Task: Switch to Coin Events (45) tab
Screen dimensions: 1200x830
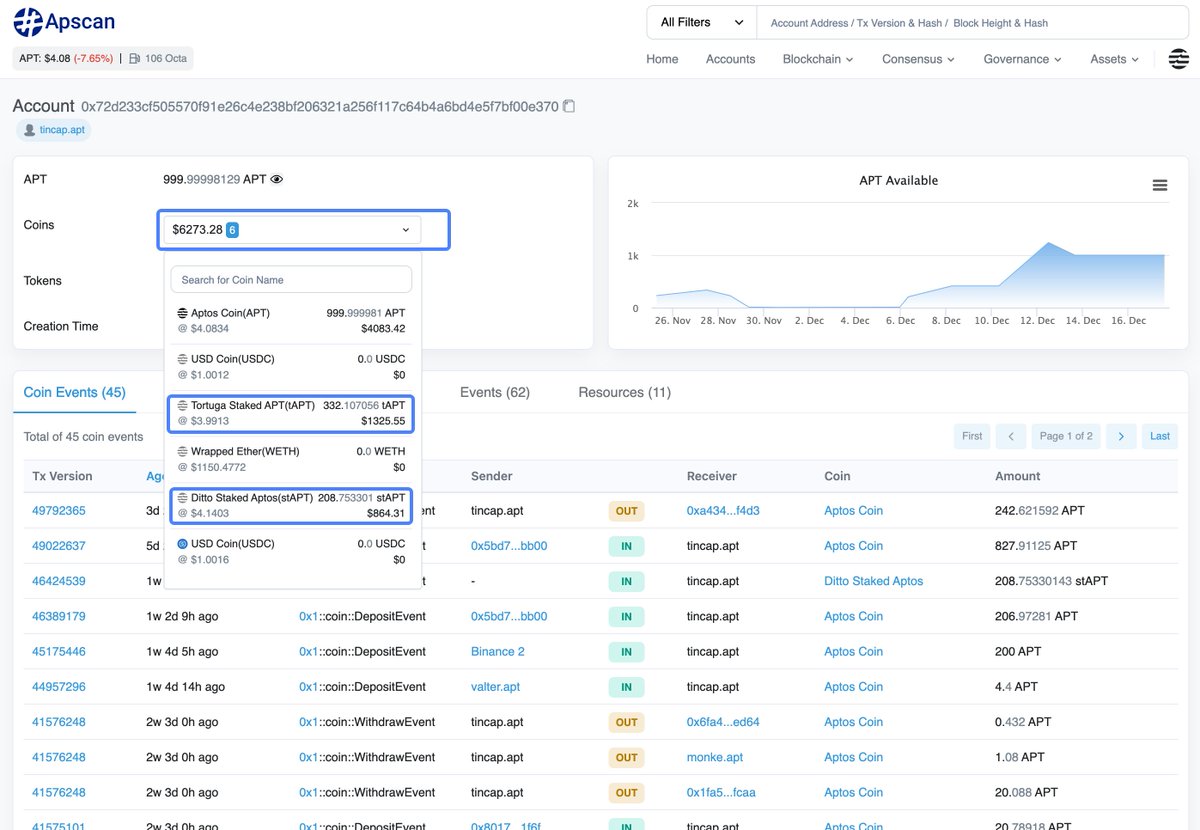Action: (x=74, y=392)
